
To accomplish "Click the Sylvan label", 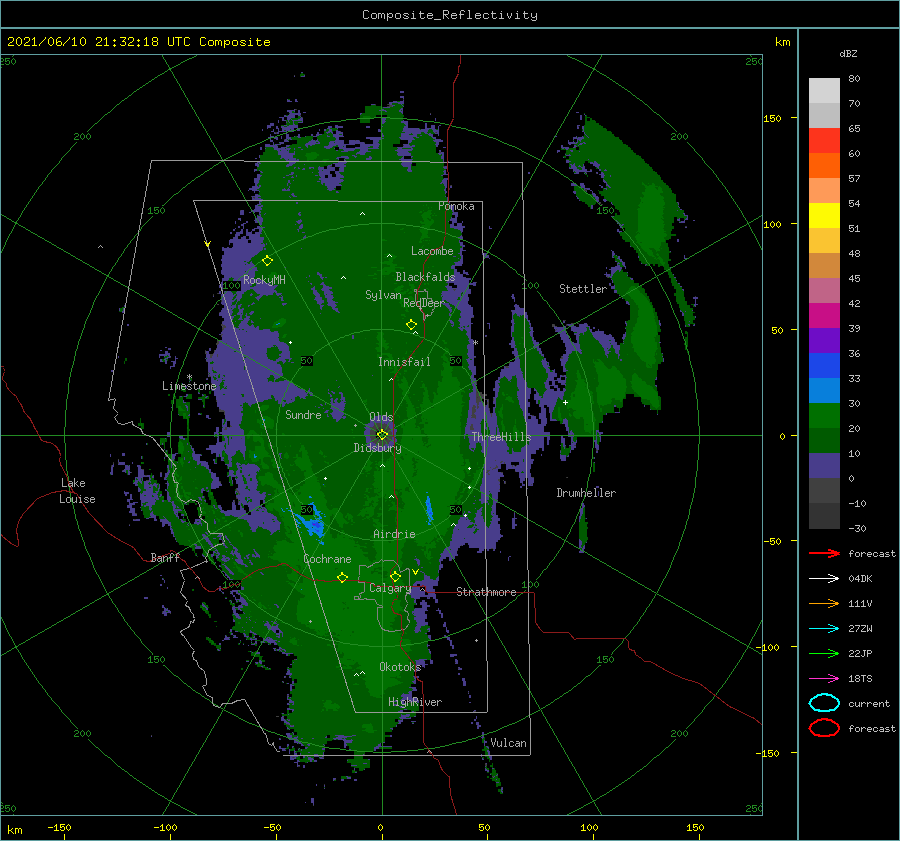I will [x=383, y=295].
